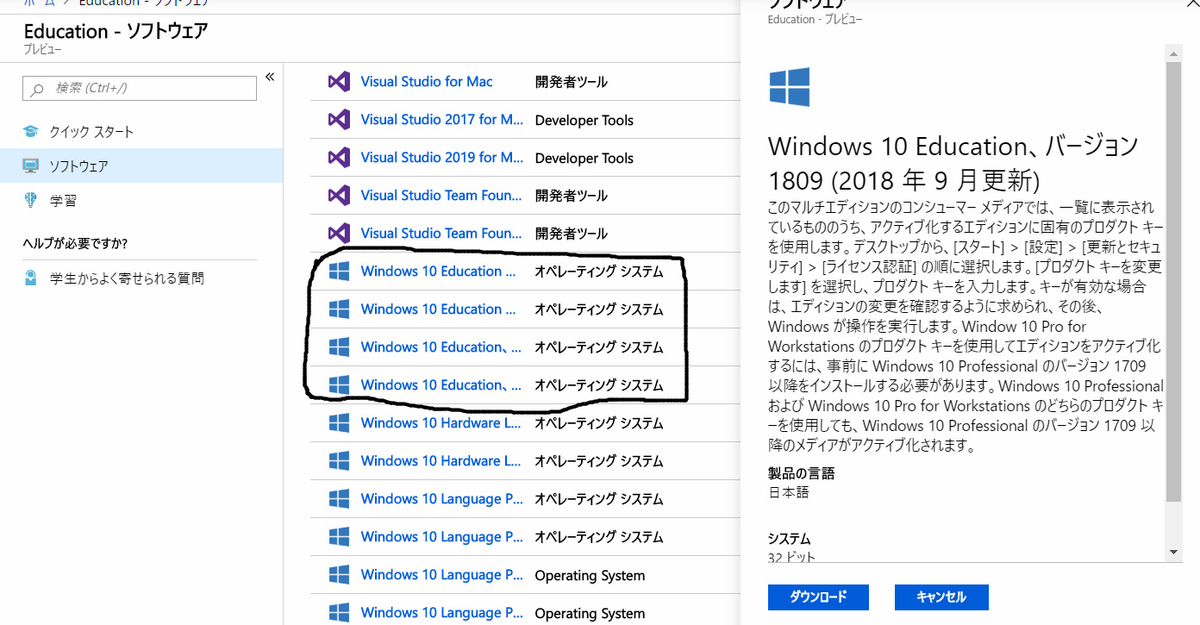Select the 学習 award icon in sidebar

32,201
